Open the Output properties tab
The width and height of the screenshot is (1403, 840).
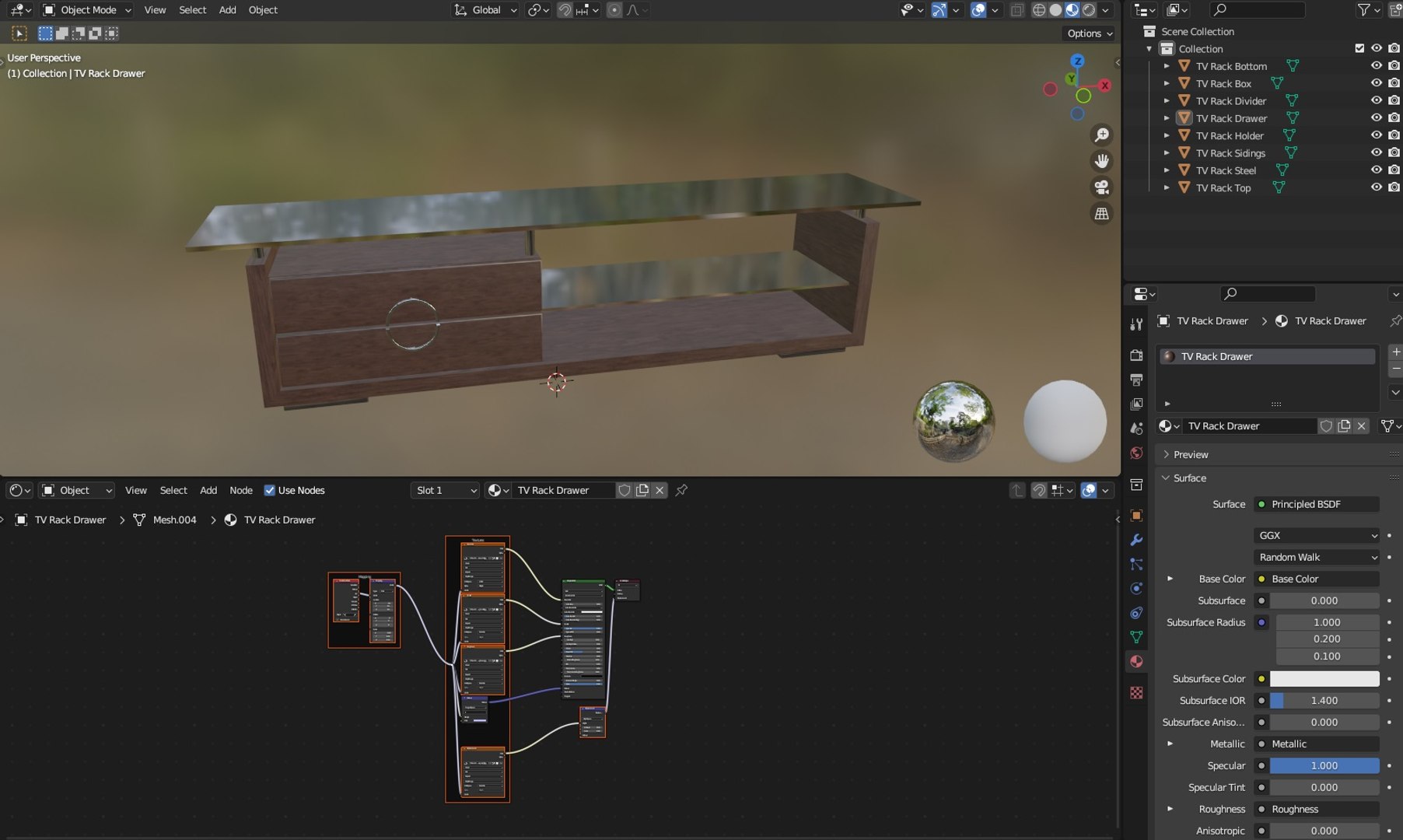[1136, 380]
